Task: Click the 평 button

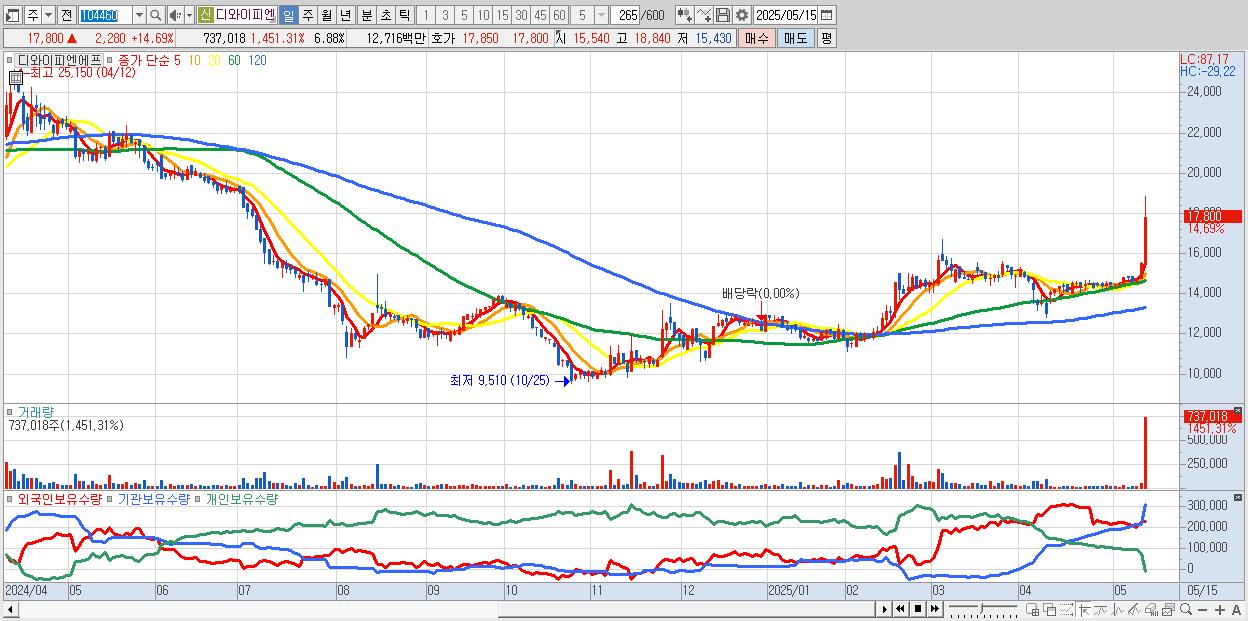Action: (x=826, y=38)
